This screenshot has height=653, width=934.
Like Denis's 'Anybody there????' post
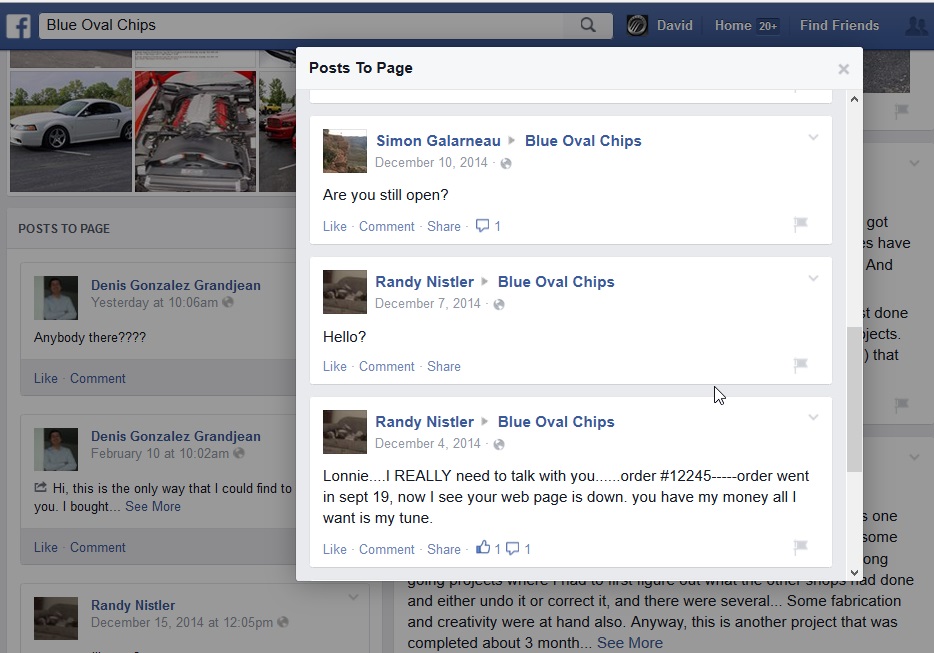46,378
